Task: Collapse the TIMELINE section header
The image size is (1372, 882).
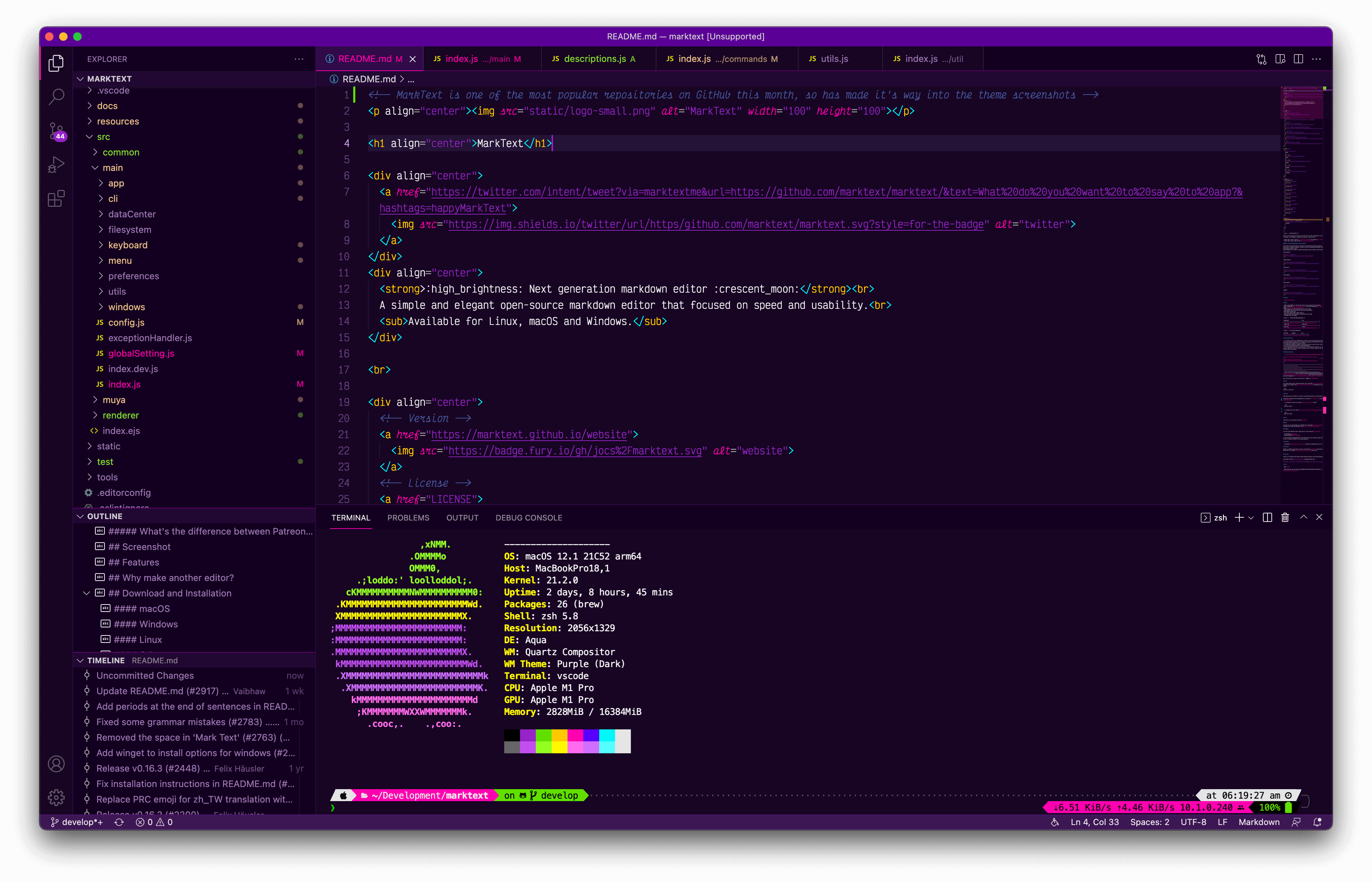Action: [x=106, y=660]
